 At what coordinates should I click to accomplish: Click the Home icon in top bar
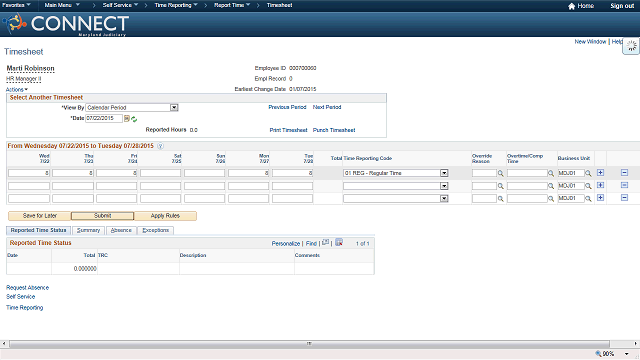571,6
